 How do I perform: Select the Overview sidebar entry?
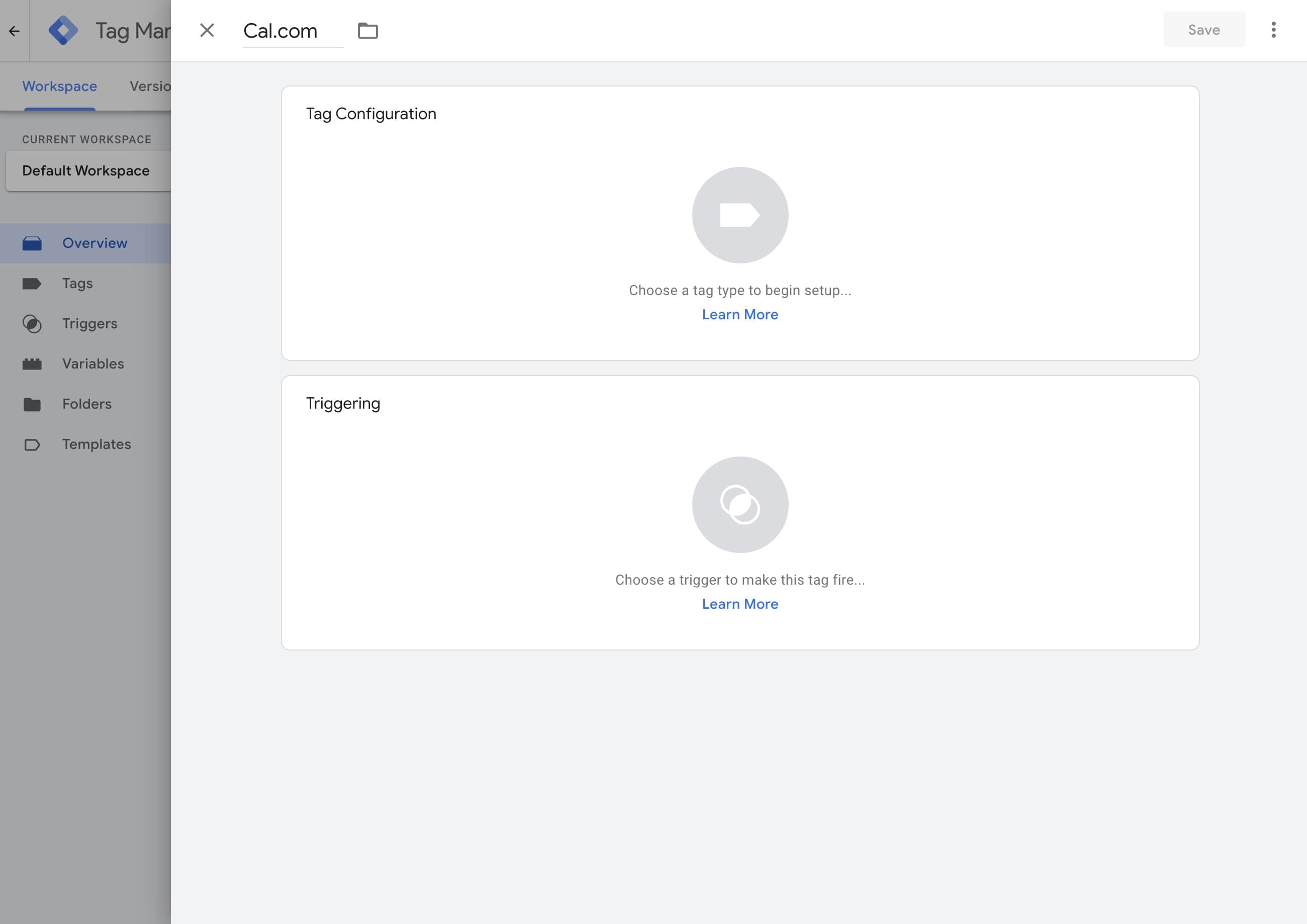click(x=95, y=242)
